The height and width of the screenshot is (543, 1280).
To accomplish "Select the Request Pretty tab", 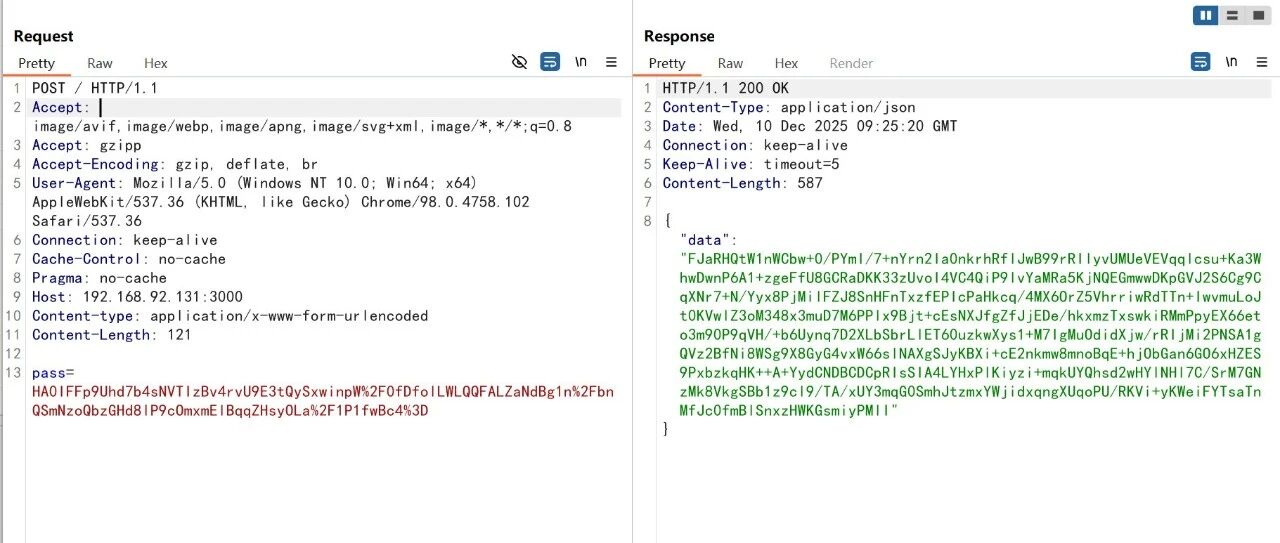I will tap(36, 63).
